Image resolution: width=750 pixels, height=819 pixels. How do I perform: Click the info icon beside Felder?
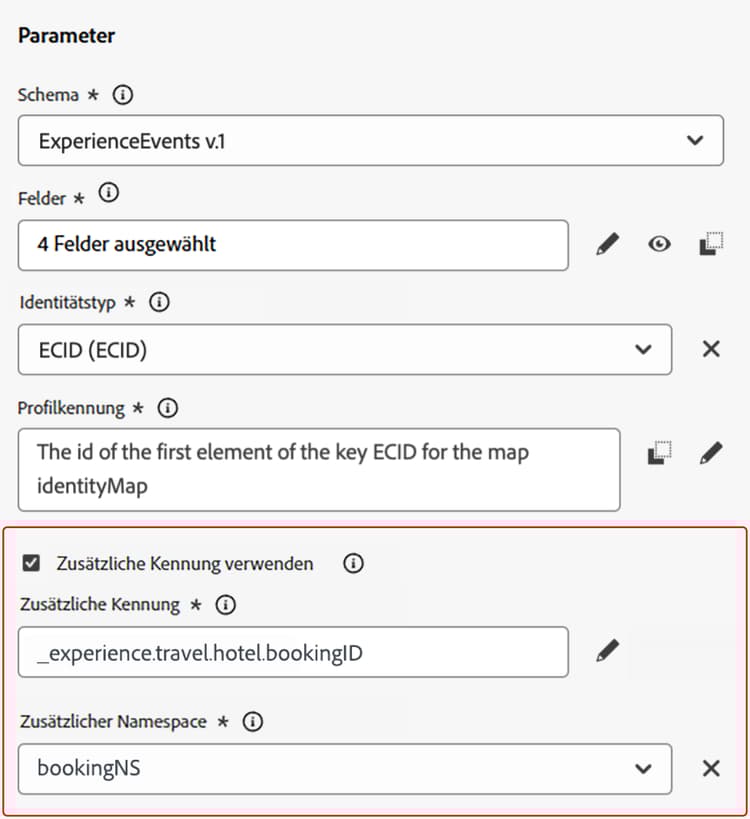[x=109, y=194]
